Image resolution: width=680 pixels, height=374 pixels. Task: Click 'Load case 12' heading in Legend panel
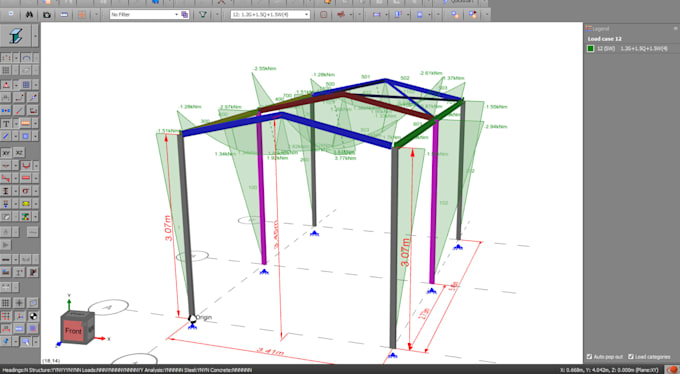(x=605, y=39)
